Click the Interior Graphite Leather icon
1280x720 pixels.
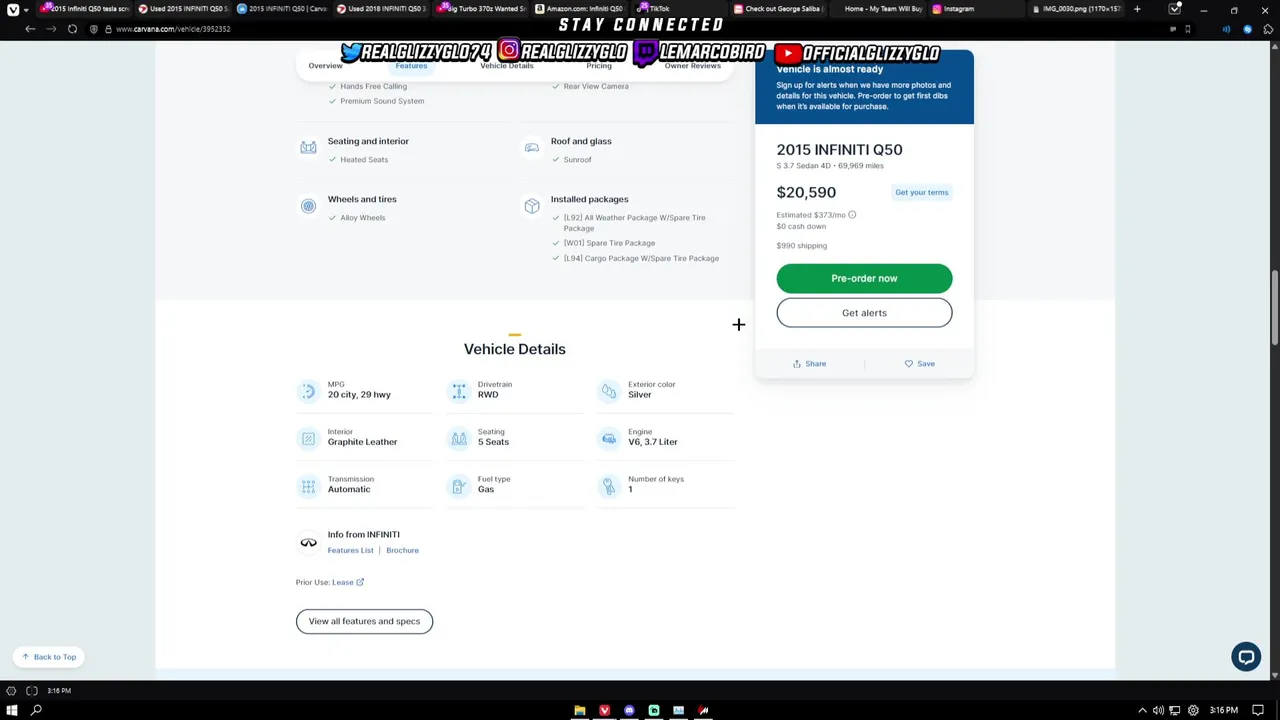pyautogui.click(x=308, y=438)
